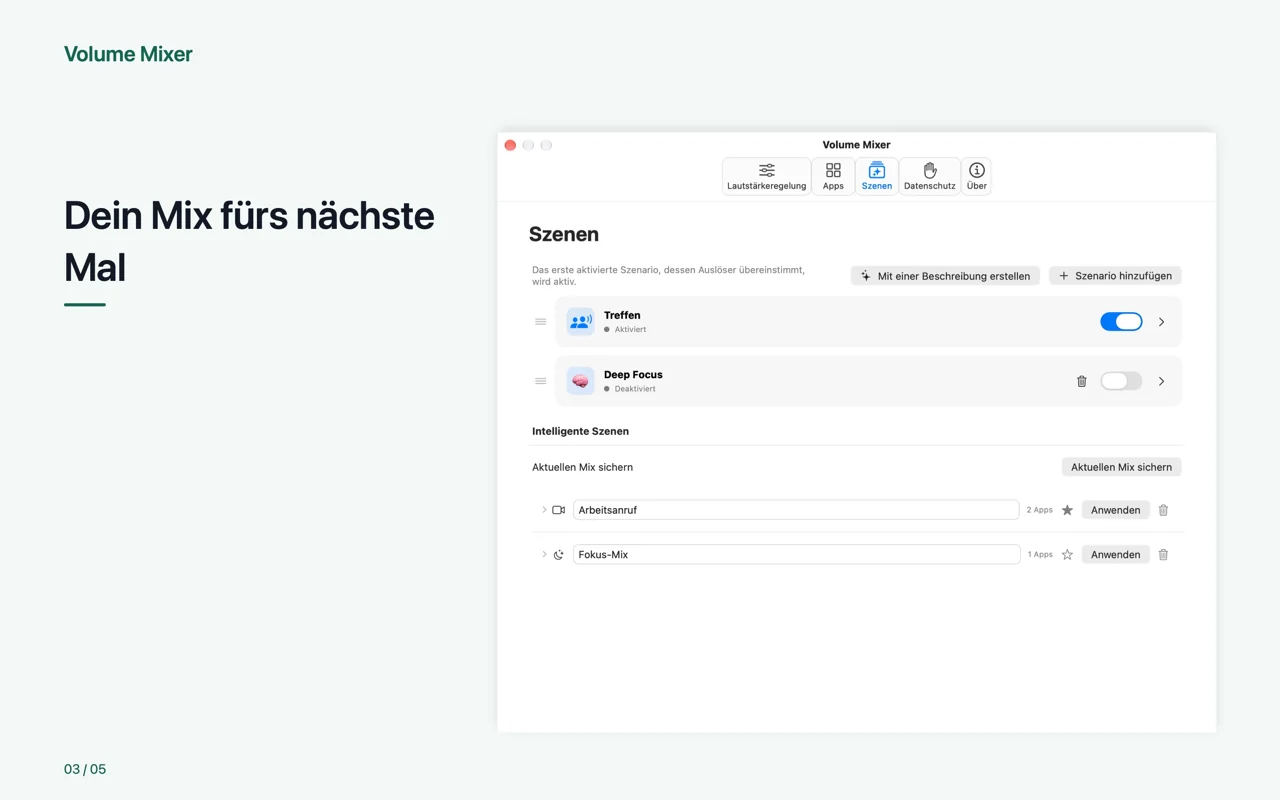Favorite the Fokus-Mix star
1280x800 pixels.
(x=1067, y=555)
